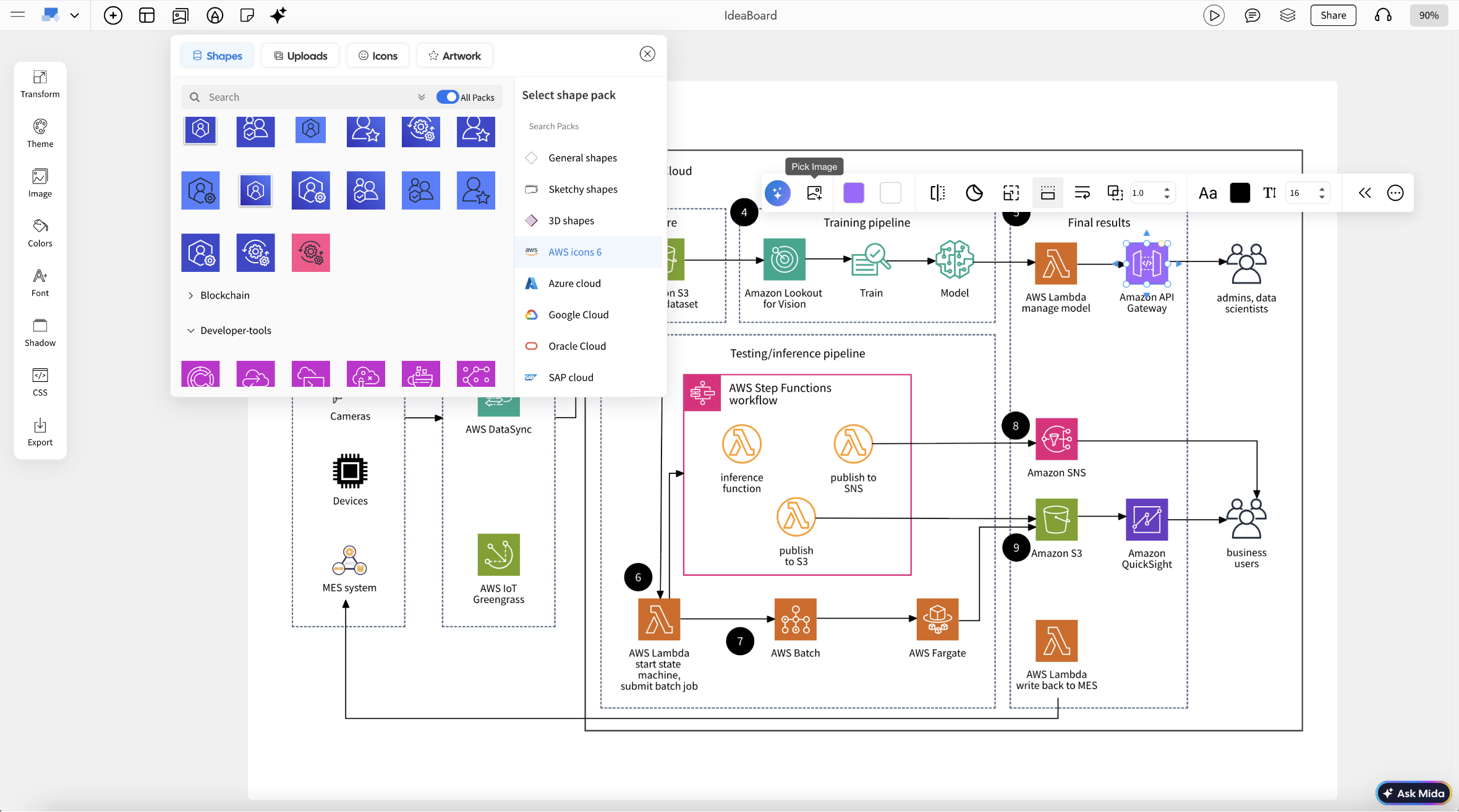Open the Font panel
Viewport: 1459px width, 812px height.
(x=40, y=283)
